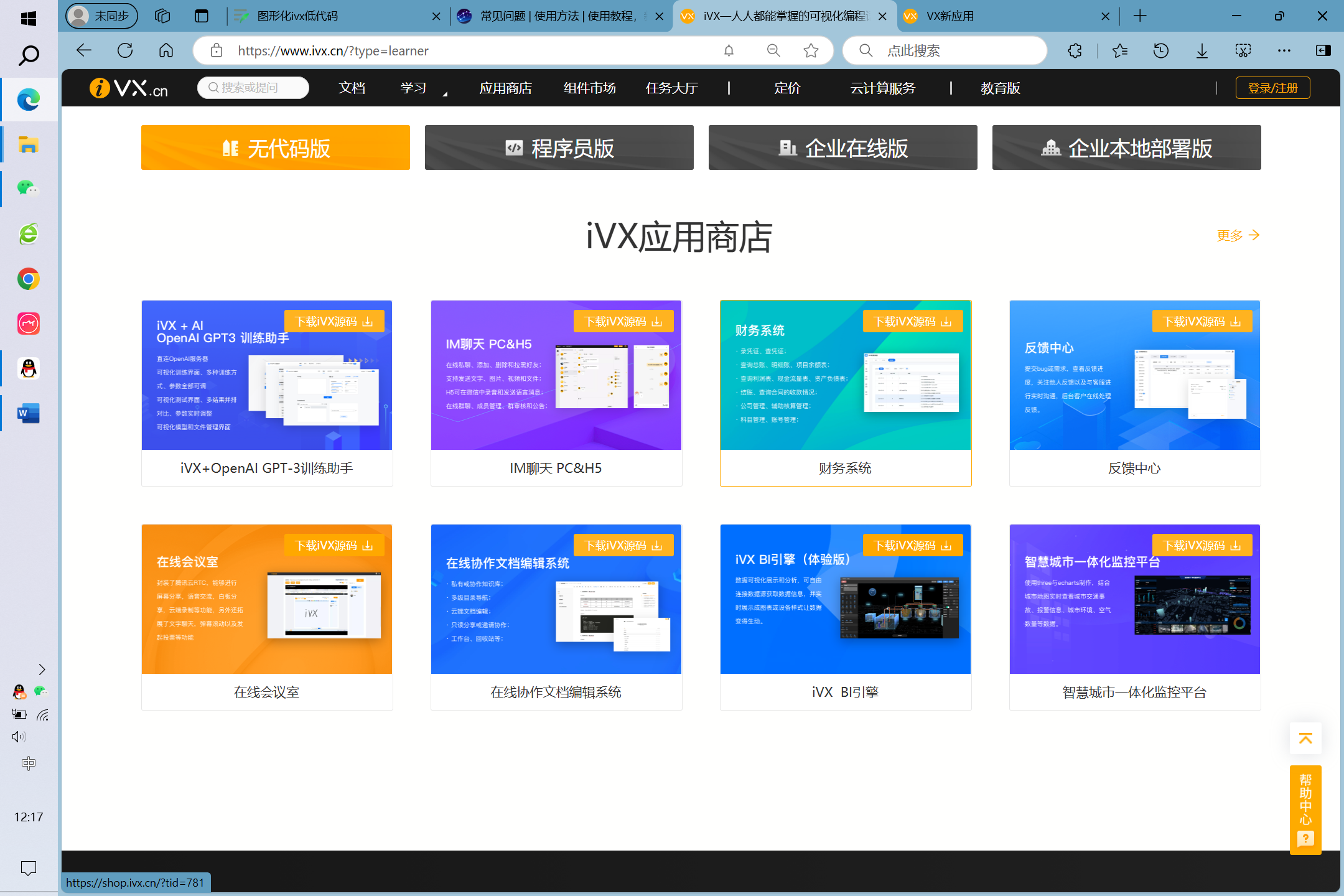This screenshot has height=896, width=1344.
Task: Open Microsoft Word from taskbar
Action: (29, 413)
